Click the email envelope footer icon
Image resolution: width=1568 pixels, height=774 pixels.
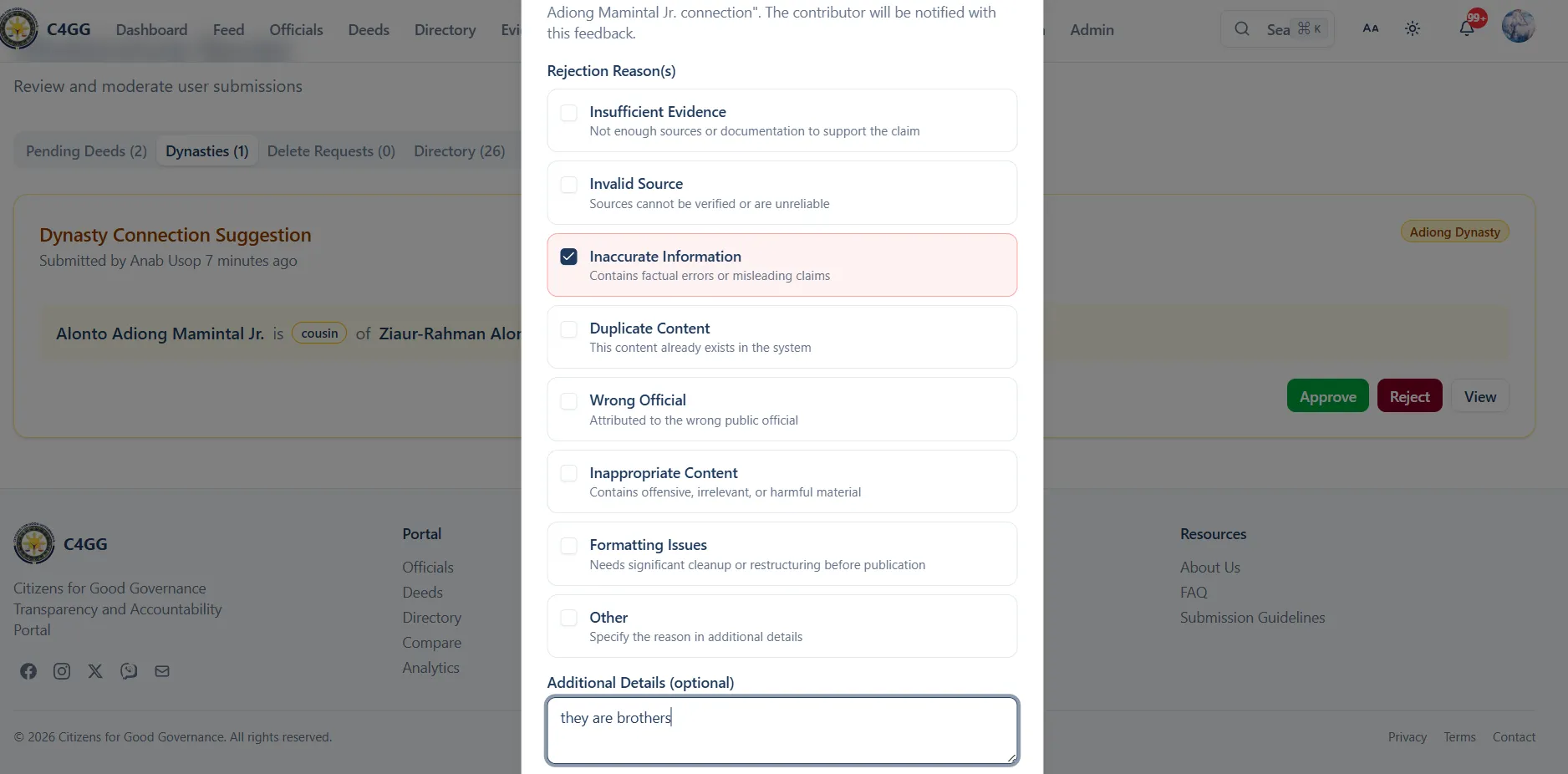(x=162, y=671)
